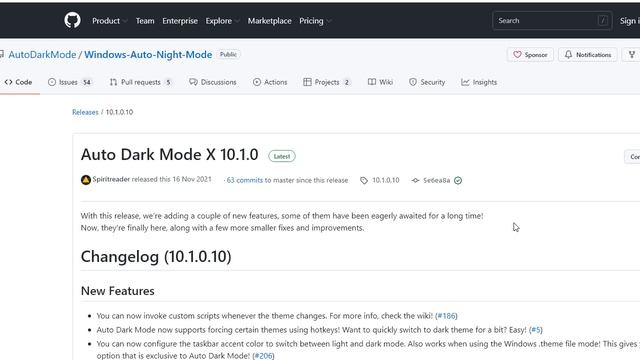Open issue #206 link
640x360 pixels.
(263, 356)
